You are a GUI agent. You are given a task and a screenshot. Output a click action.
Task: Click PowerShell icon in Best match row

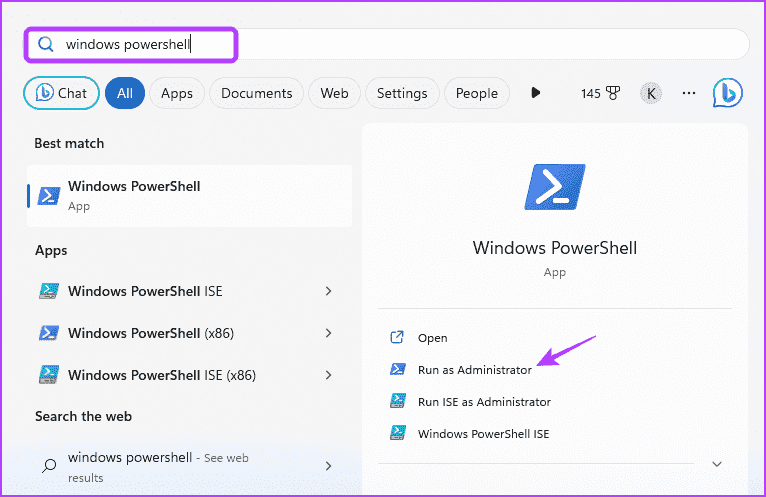(49, 196)
